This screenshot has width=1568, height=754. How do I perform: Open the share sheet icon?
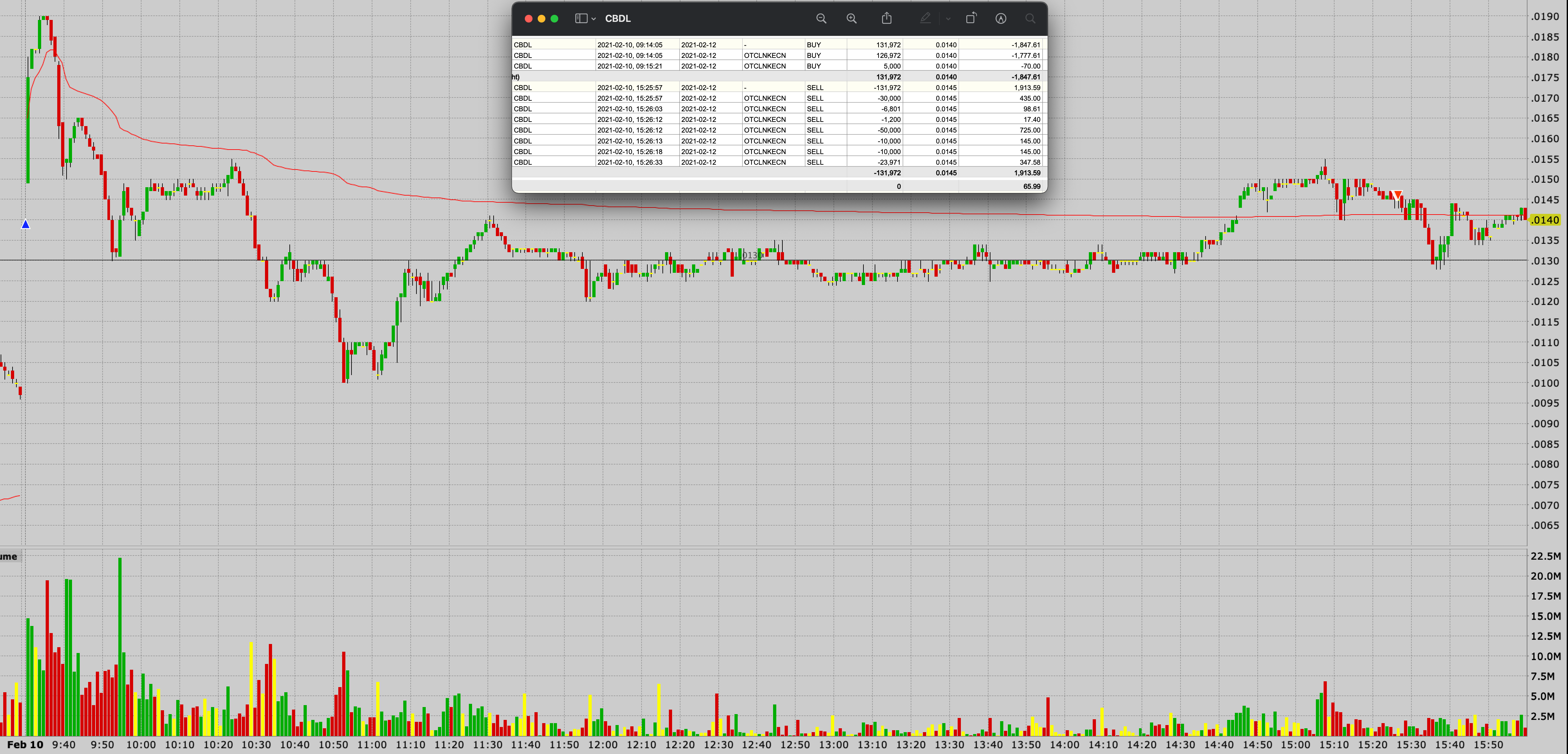[887, 18]
